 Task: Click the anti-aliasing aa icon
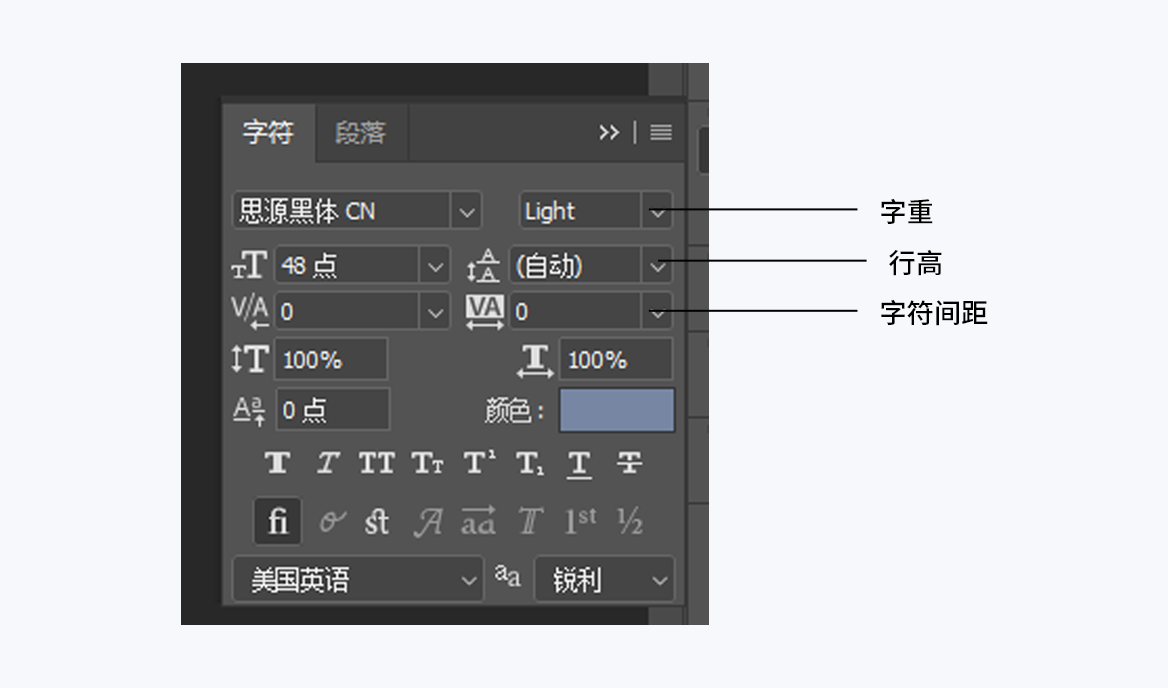pyautogui.click(x=507, y=576)
